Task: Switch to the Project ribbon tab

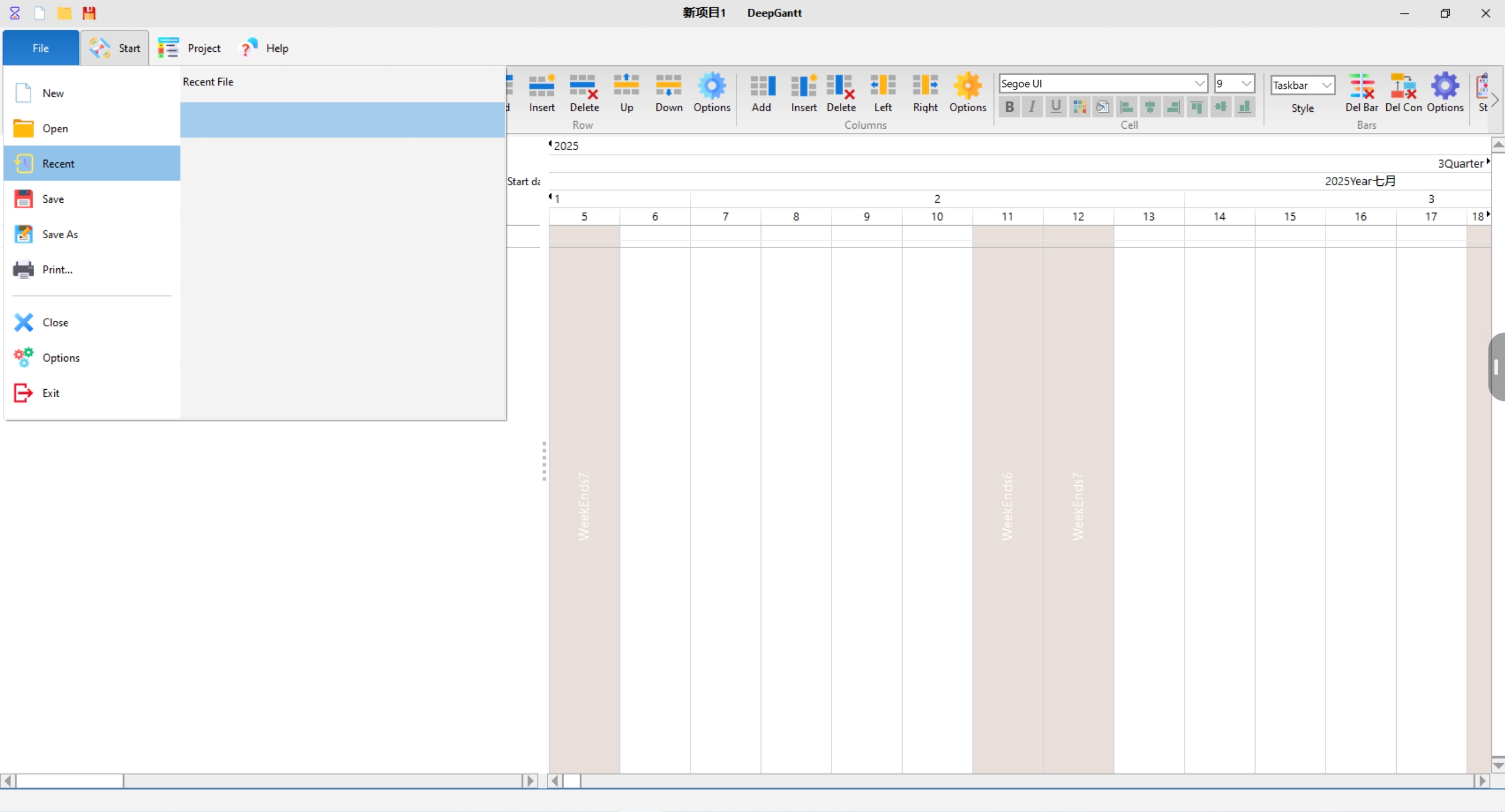Action: click(x=189, y=48)
